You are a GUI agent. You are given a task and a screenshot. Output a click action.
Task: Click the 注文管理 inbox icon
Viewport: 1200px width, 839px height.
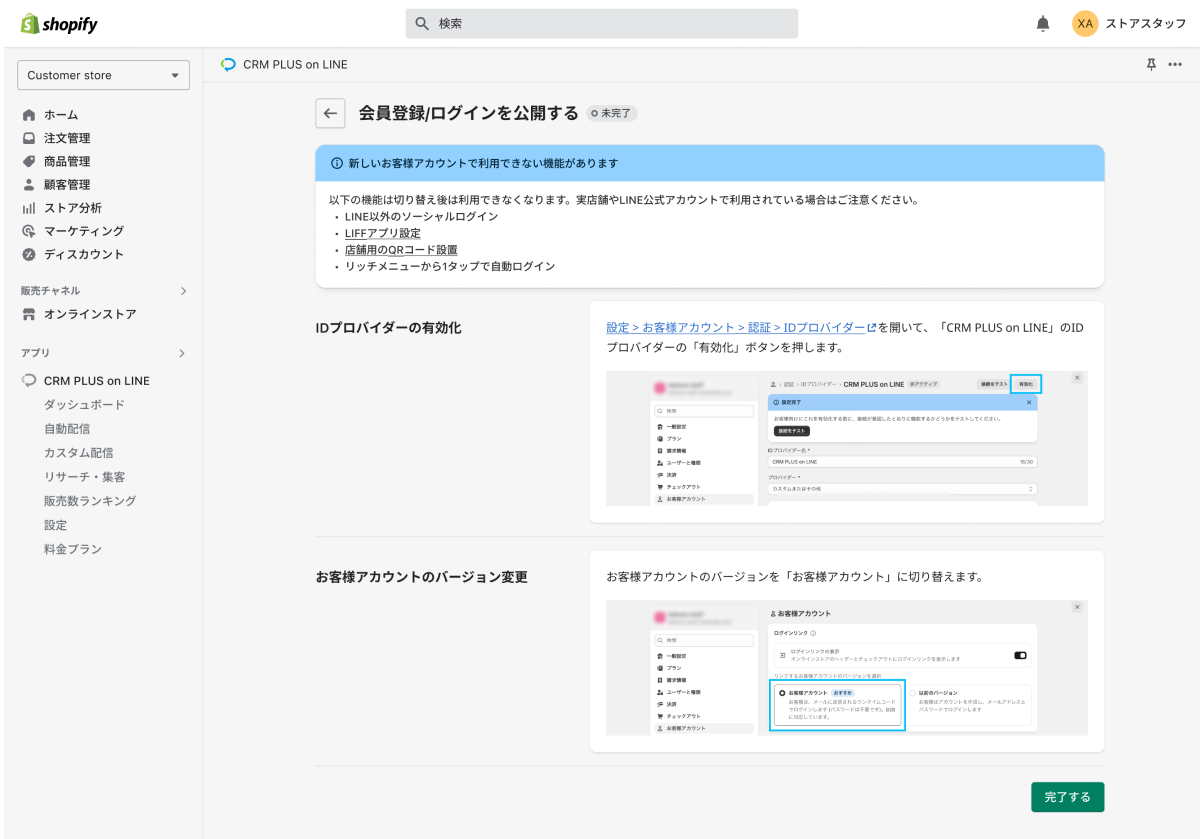pos(29,138)
